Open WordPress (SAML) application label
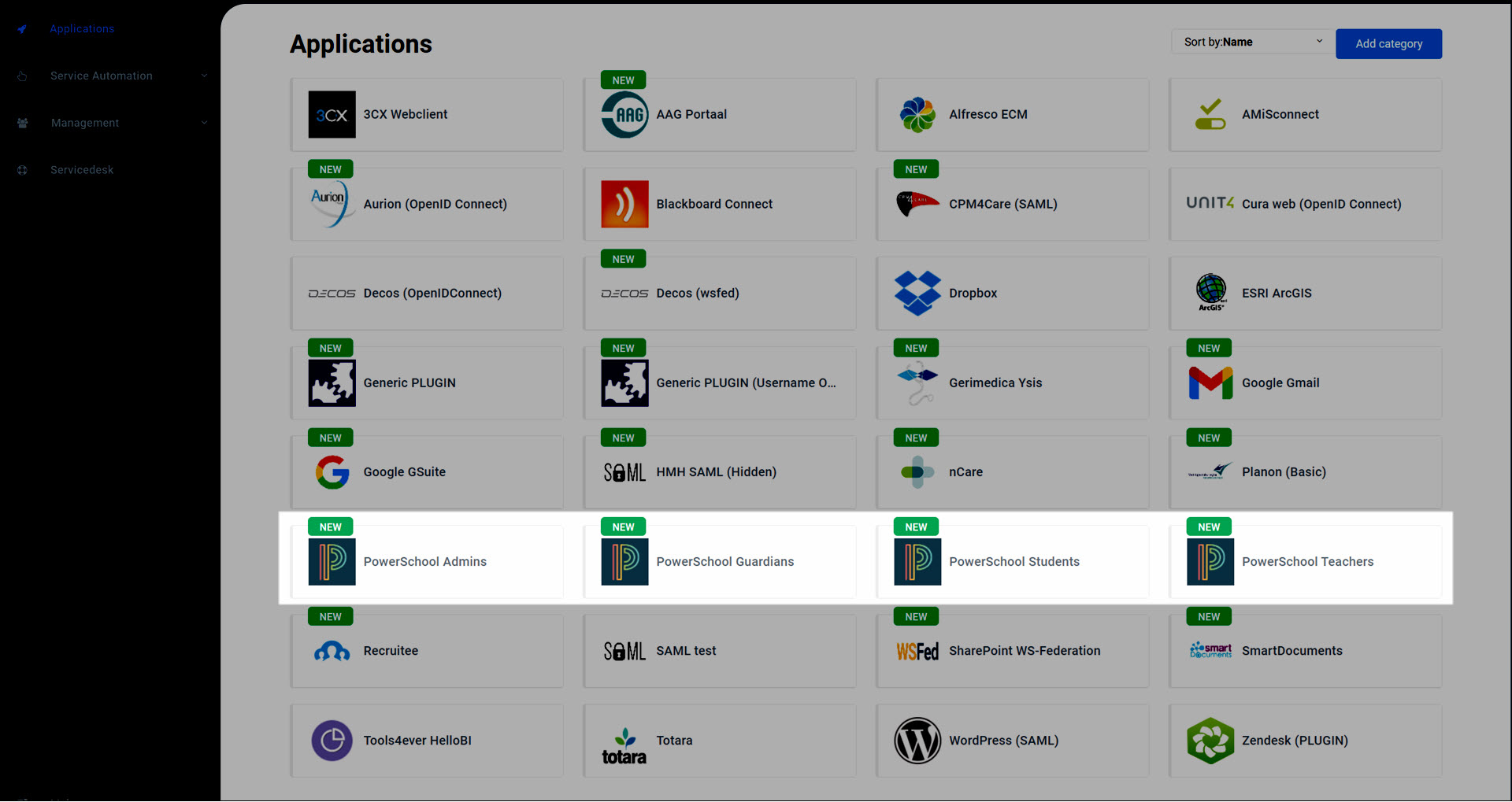Viewport: 1512px width, 802px height. click(x=1003, y=741)
